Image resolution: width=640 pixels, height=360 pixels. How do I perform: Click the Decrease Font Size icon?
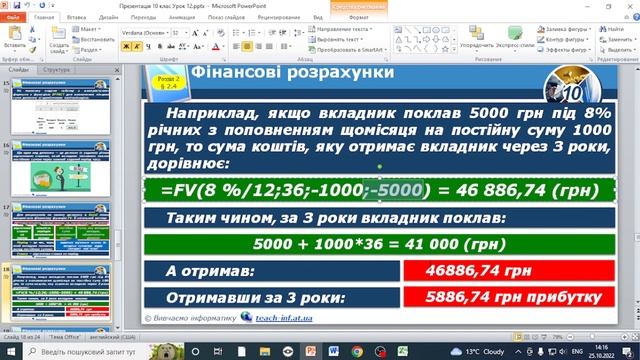[205, 33]
